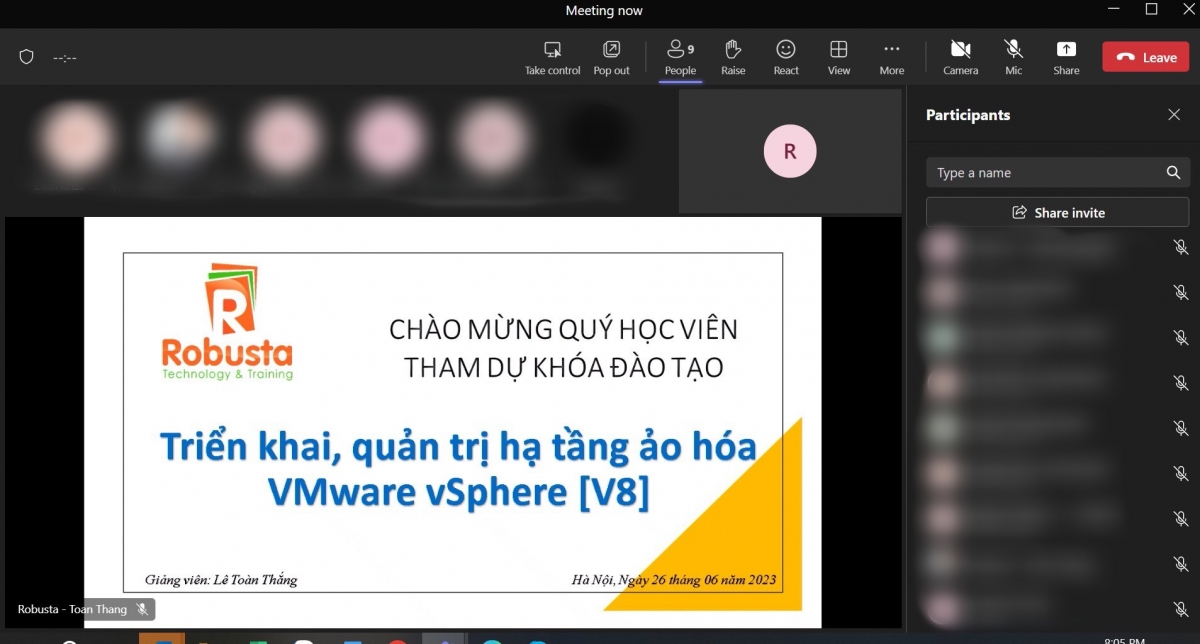Click slide text Triển khai, quản trị hạ tầng ảo hóa

pyautogui.click(x=458, y=446)
